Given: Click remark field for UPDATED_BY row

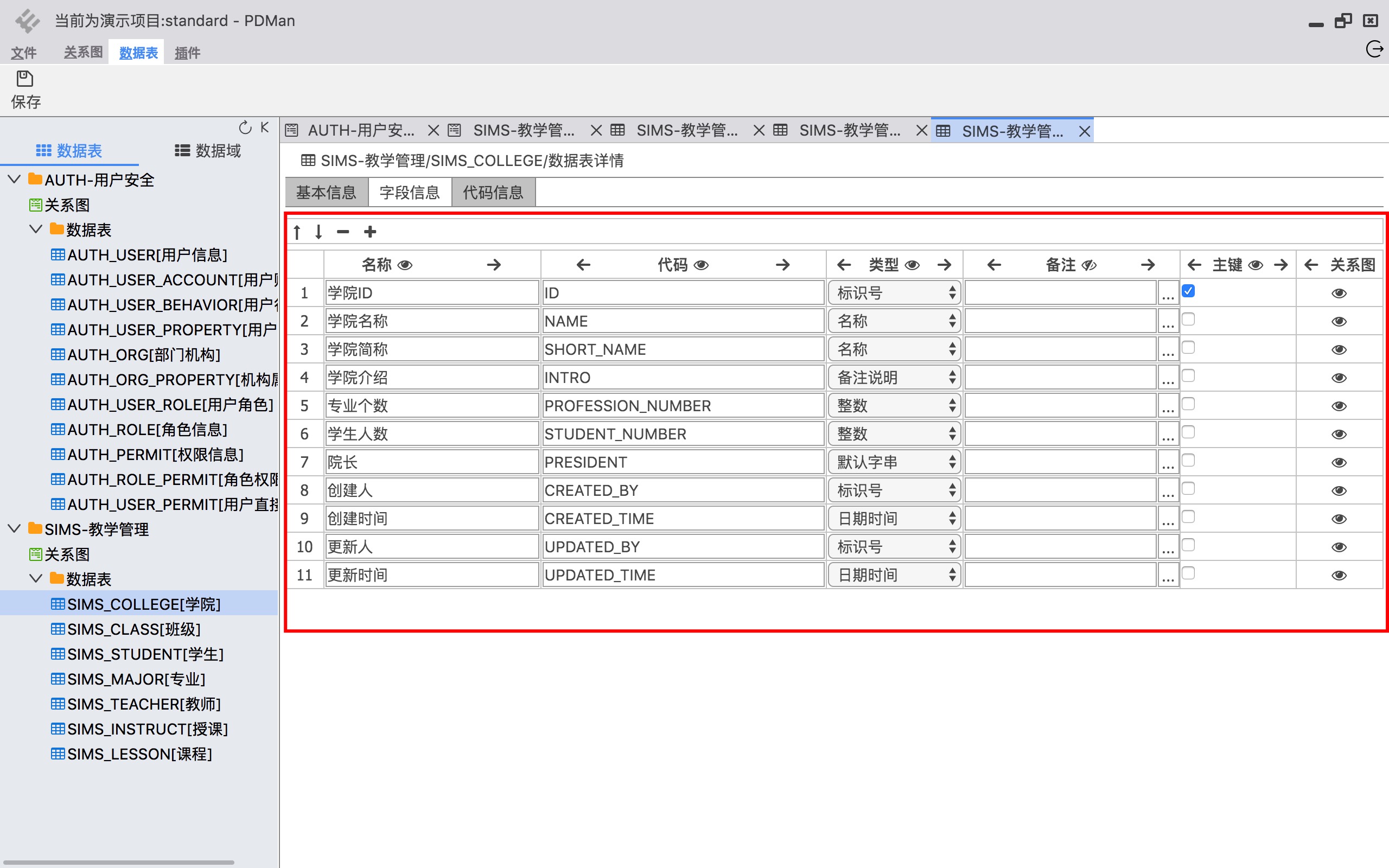Looking at the screenshot, I should (1060, 547).
